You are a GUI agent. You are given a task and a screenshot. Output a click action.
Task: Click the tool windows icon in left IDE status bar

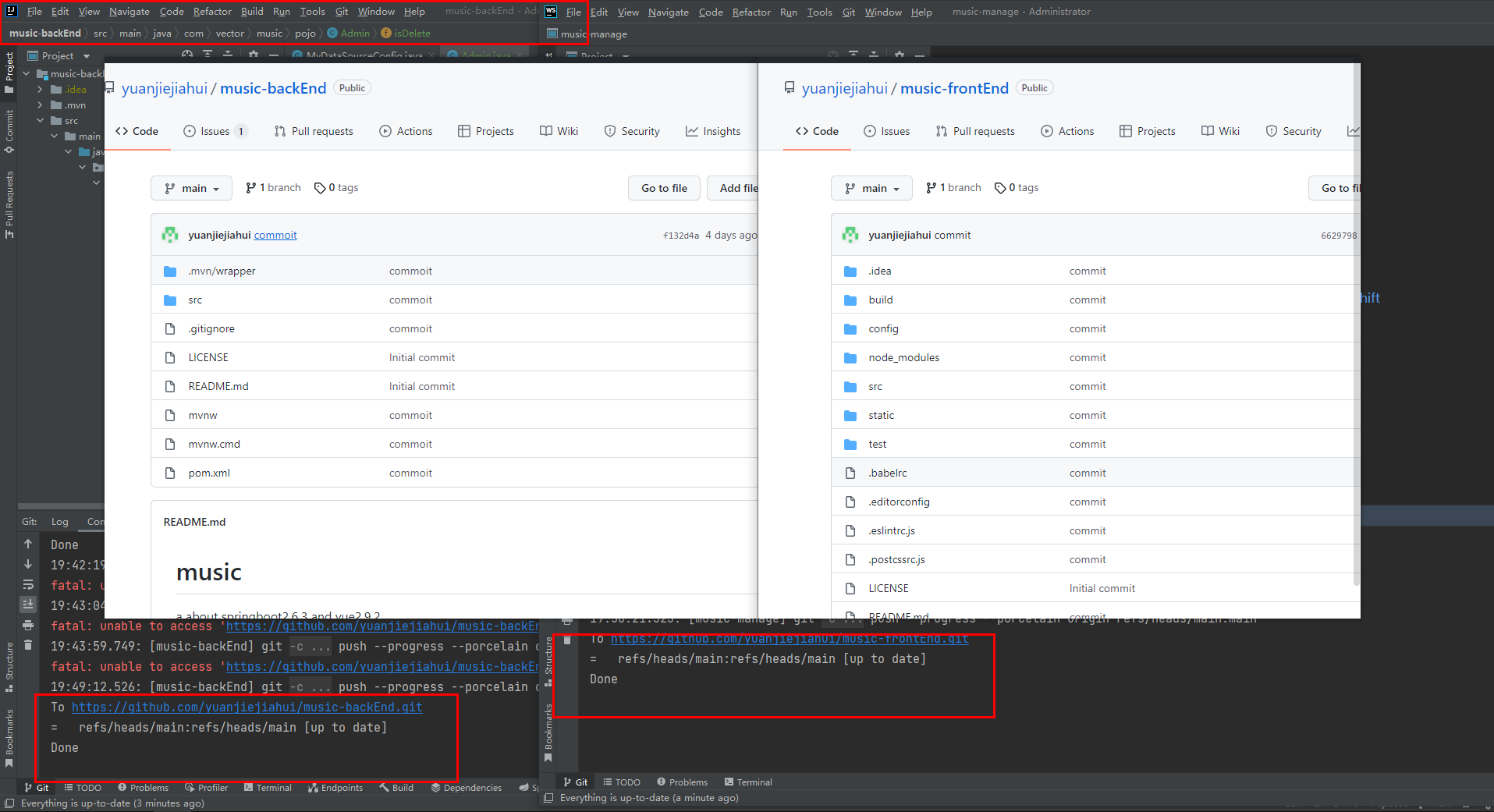9,803
